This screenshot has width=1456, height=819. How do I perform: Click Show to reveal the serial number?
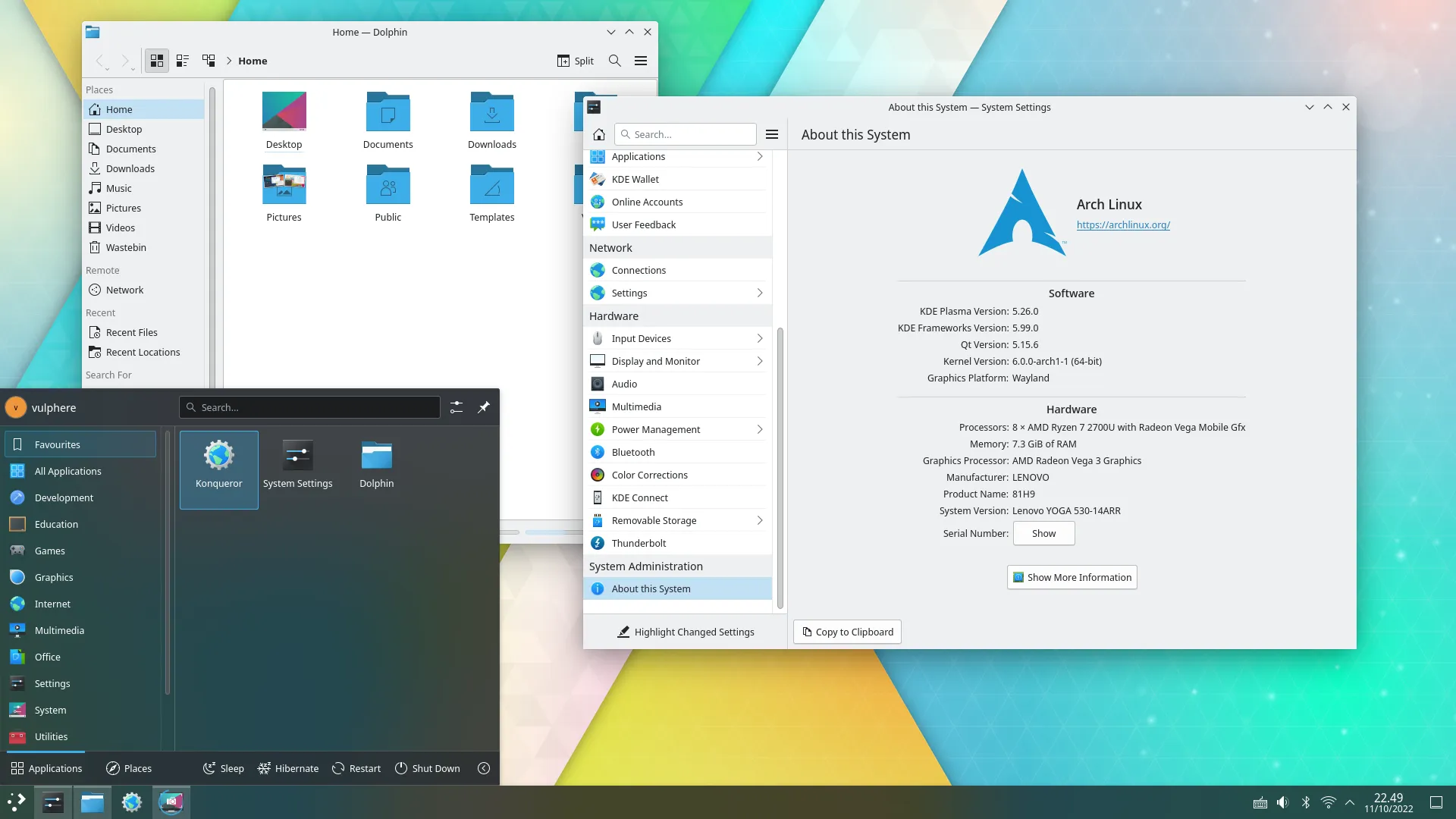1043,533
